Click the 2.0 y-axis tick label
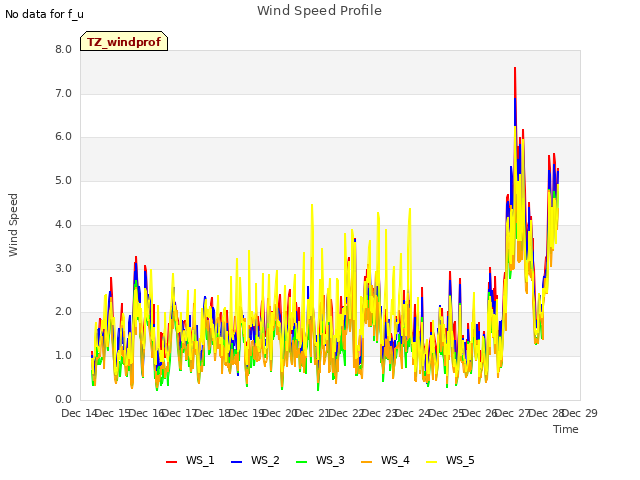640x480 pixels. point(63,312)
